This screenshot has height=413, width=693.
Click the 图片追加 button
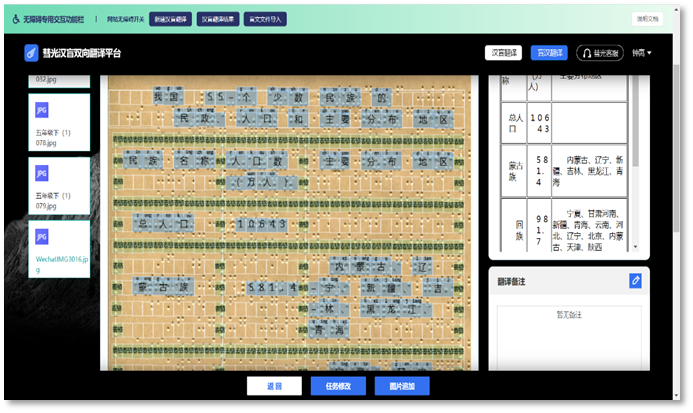click(x=402, y=386)
